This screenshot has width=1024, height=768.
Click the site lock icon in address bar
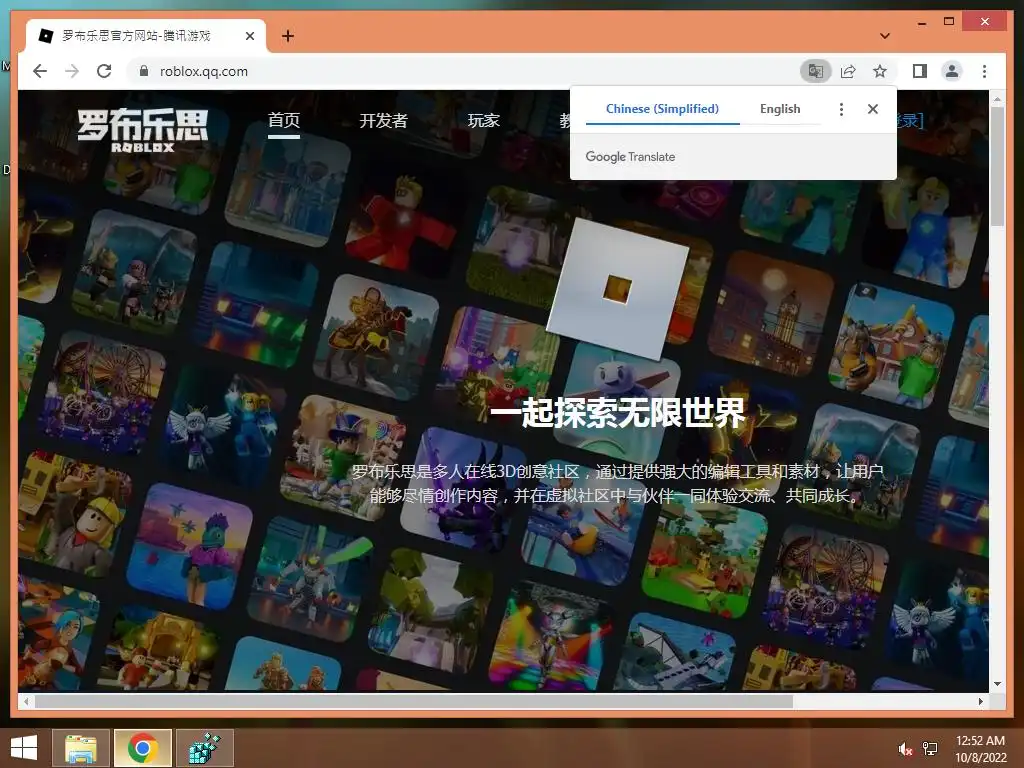click(x=144, y=71)
